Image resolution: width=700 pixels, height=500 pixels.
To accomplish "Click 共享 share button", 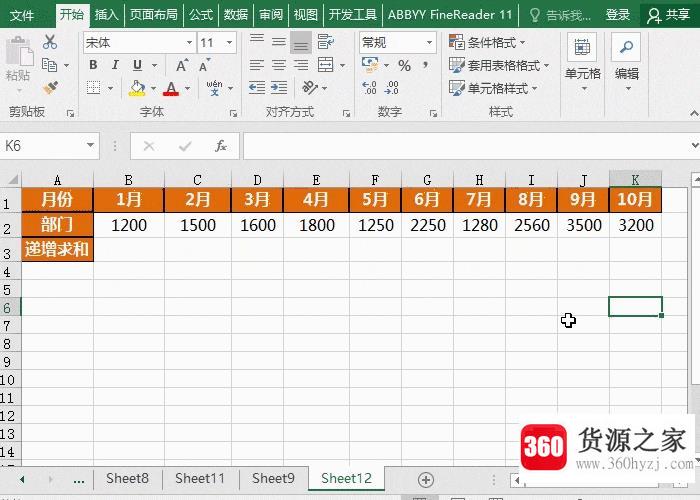I will point(668,15).
